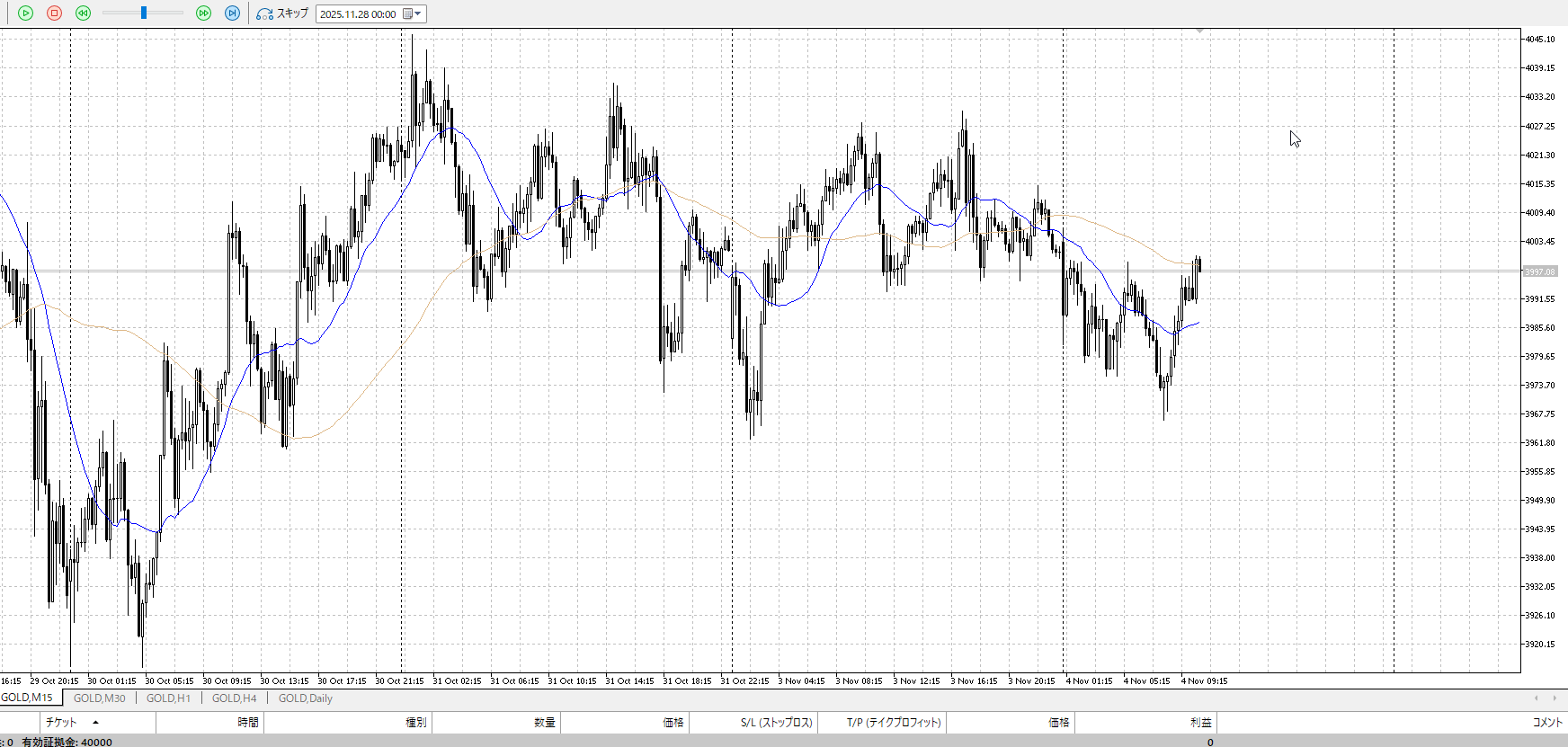
Task: Switch to the GOLD,M30 chart tab
Action: [x=99, y=698]
